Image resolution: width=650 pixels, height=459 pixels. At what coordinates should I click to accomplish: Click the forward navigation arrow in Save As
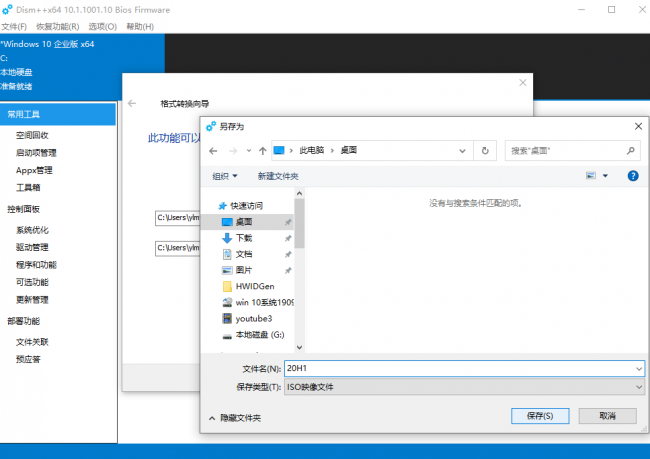click(x=233, y=151)
